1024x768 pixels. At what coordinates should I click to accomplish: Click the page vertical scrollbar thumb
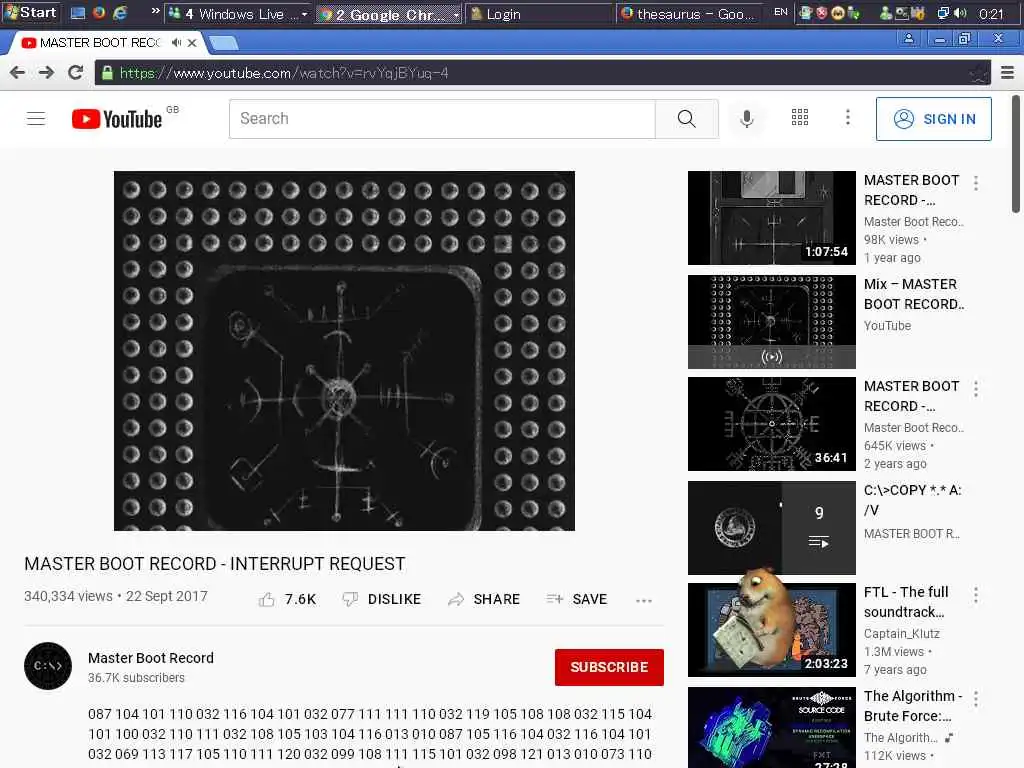click(1016, 154)
